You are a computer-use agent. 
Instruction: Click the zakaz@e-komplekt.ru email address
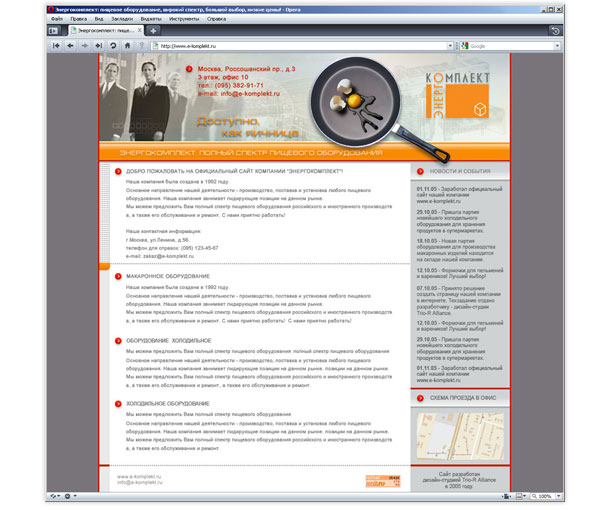pyautogui.click(x=168, y=256)
